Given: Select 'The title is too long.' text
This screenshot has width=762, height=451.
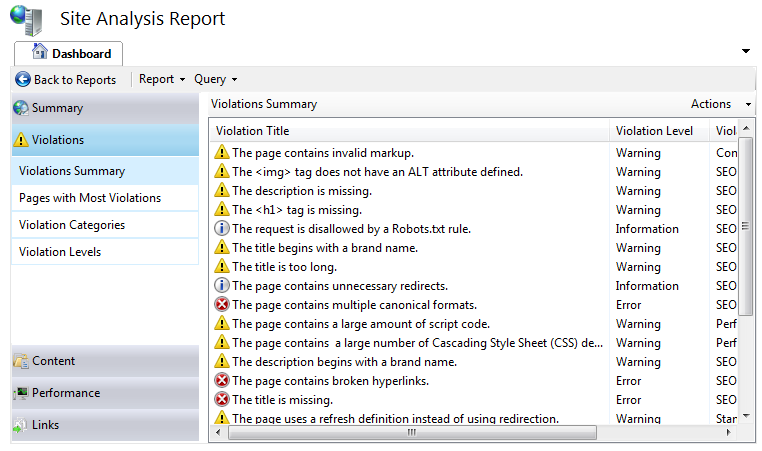Looking at the screenshot, I should click(x=284, y=267).
